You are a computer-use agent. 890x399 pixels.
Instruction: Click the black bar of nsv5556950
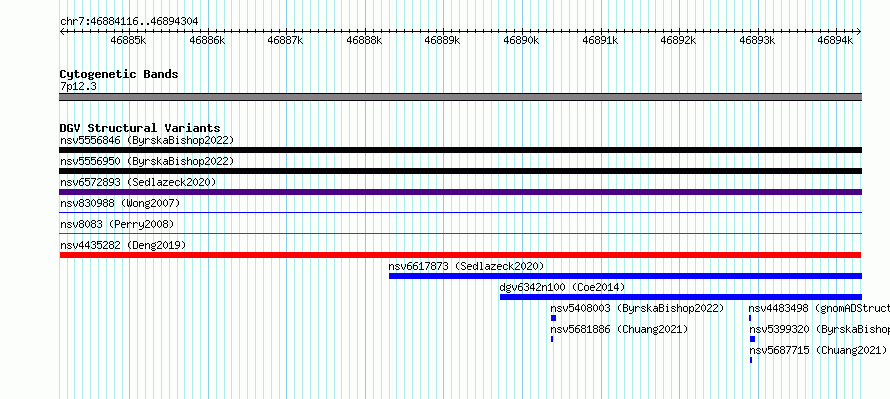pyautogui.click(x=460, y=171)
